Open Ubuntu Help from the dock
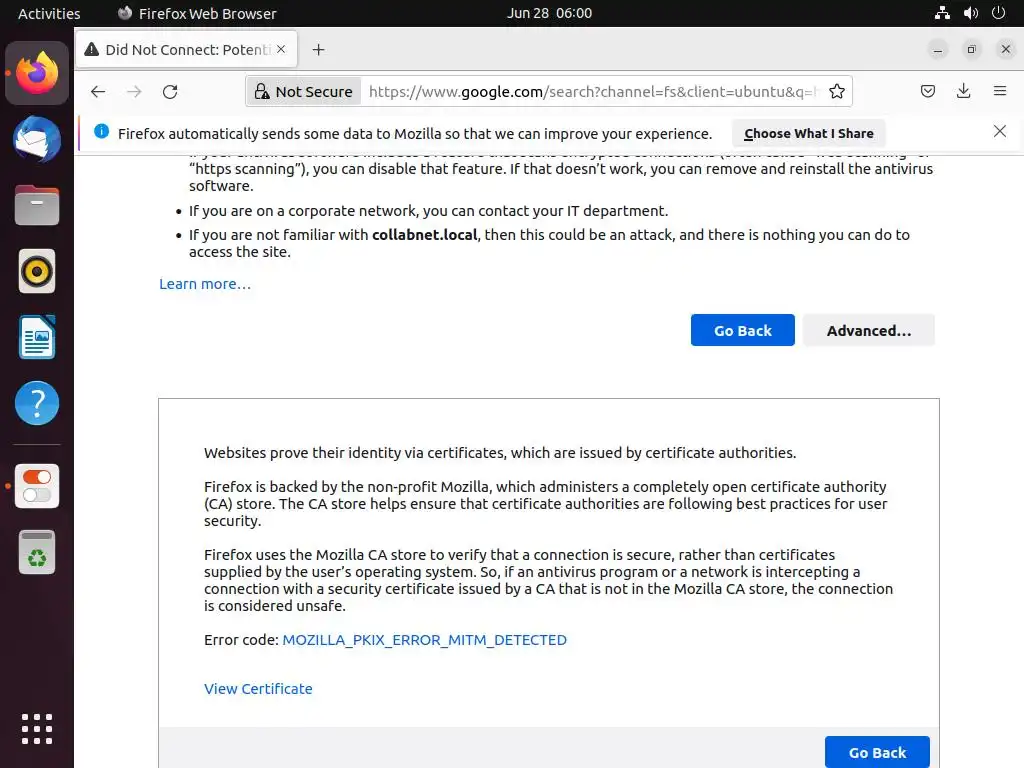This screenshot has height=768, width=1024. tap(37, 403)
